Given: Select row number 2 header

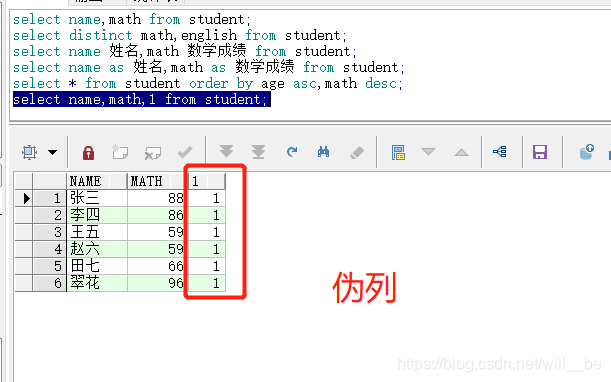Looking at the screenshot, I should point(49,215).
